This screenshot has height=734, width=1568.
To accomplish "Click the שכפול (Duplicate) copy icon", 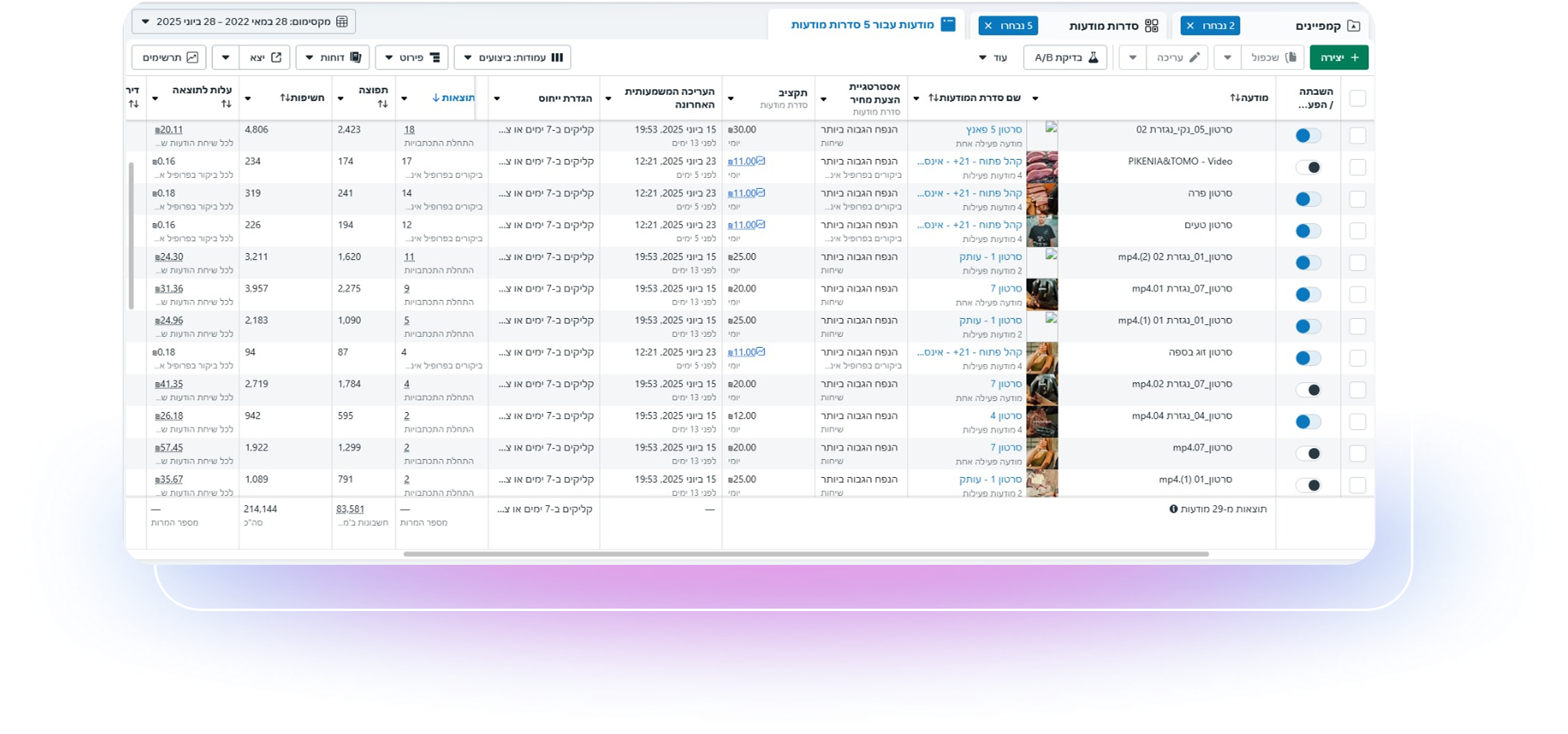I will click(1291, 57).
